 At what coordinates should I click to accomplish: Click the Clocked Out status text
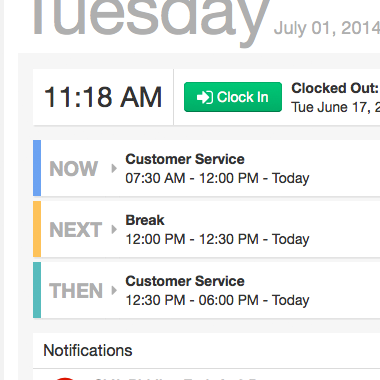tap(335, 88)
